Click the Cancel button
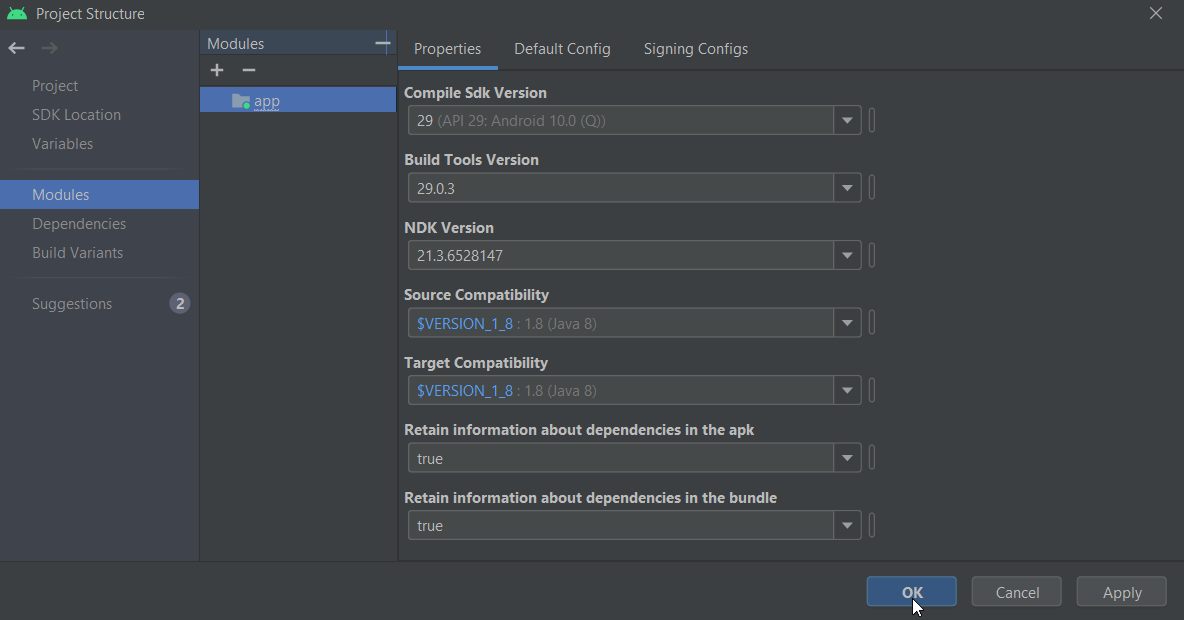Image resolution: width=1184 pixels, height=620 pixels. [x=1017, y=593]
